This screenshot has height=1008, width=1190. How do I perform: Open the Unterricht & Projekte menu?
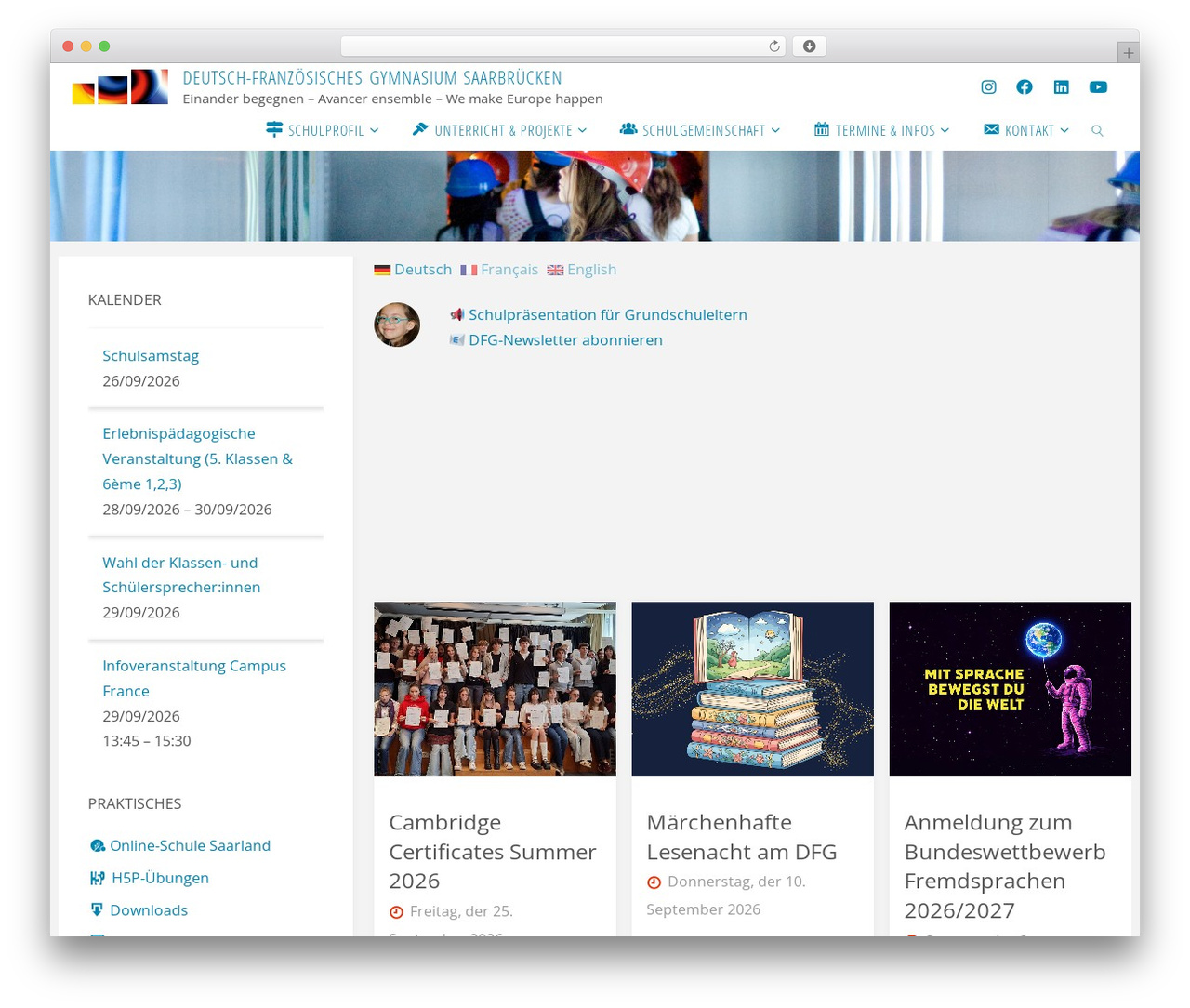[503, 131]
